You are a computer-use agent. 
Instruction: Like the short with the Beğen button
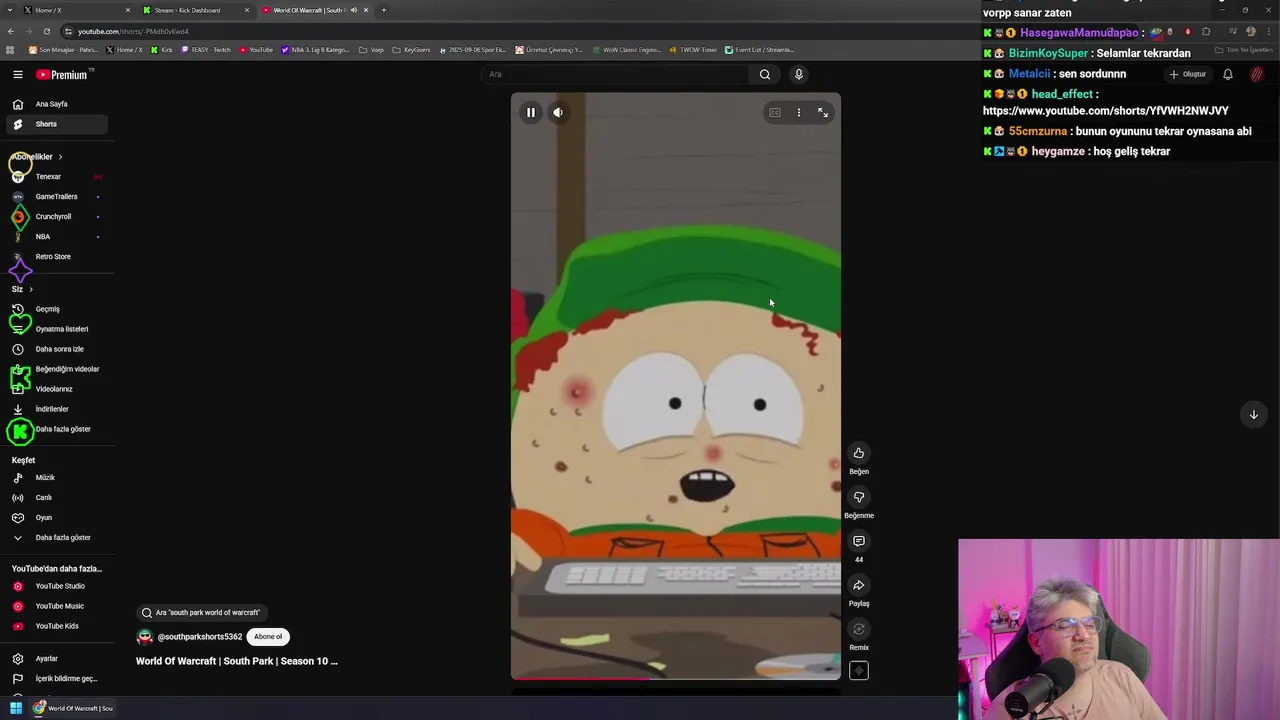859,453
